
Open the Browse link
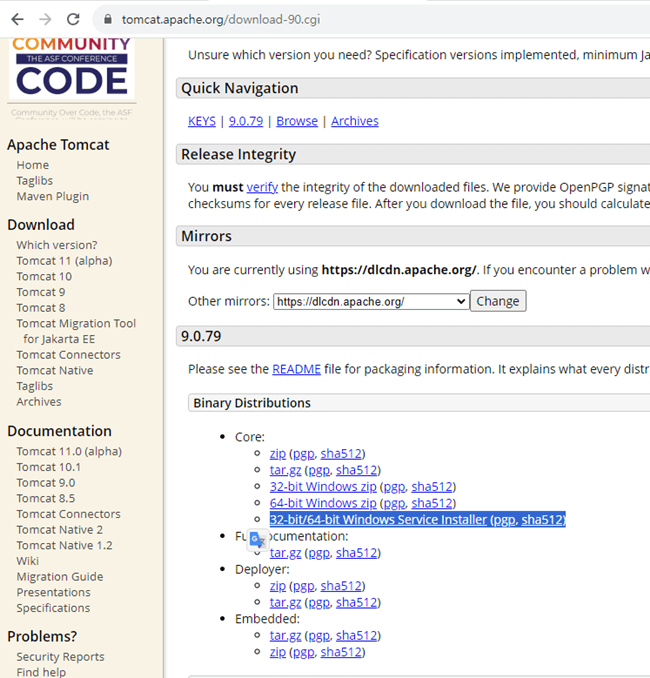(x=297, y=121)
